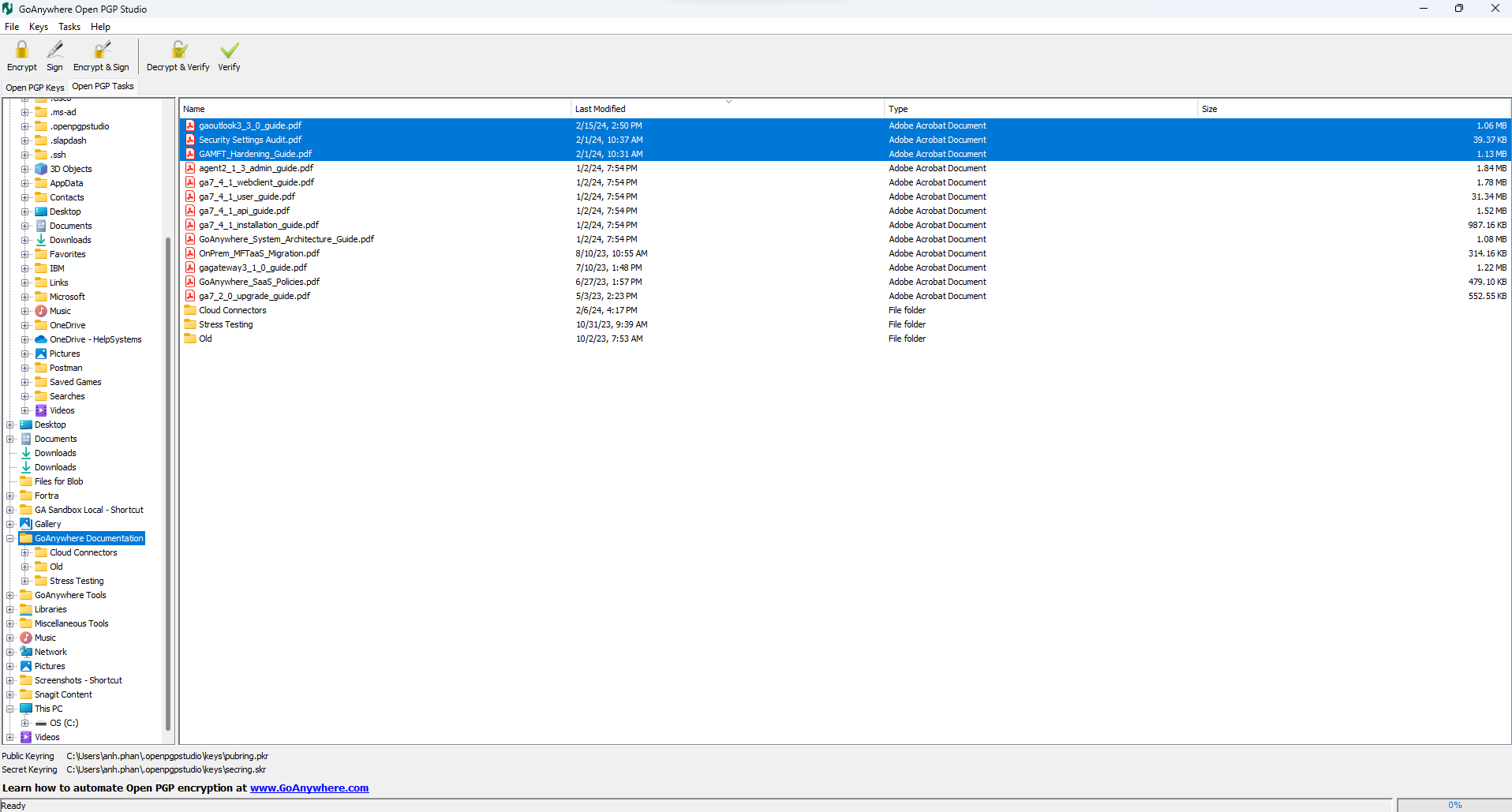This screenshot has width=1512, height=812.
Task: Switch to the Open PGP Tasks tab
Action: click(x=103, y=86)
